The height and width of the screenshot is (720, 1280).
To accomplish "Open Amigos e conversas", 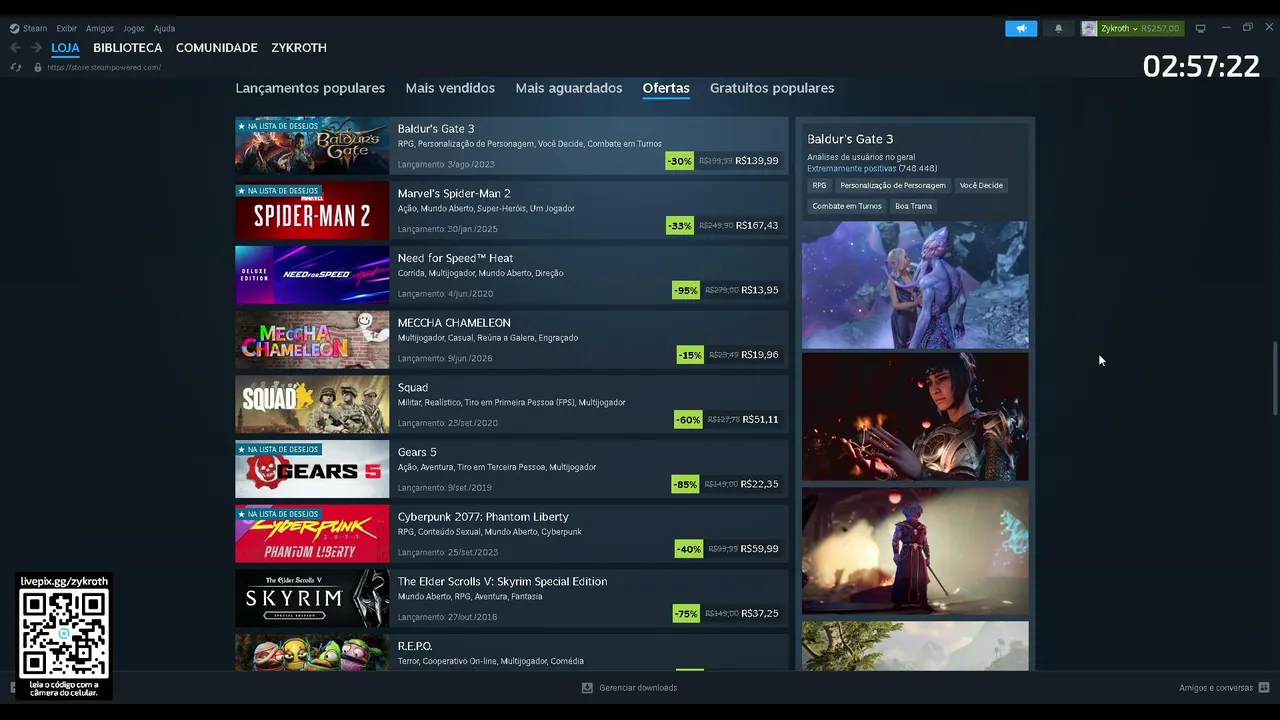I will (x=1216, y=688).
